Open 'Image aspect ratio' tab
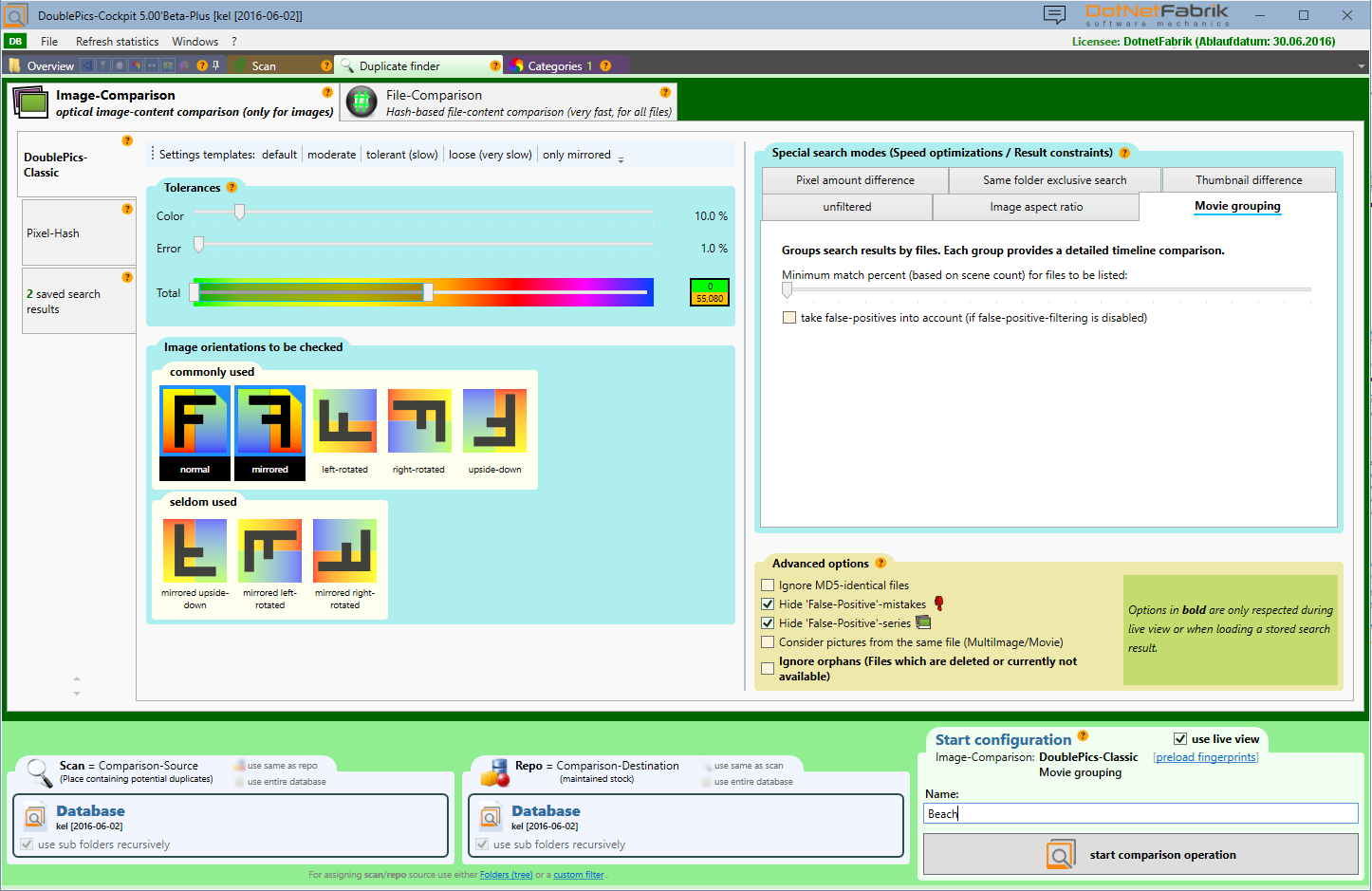1372x891 pixels. (x=1036, y=207)
